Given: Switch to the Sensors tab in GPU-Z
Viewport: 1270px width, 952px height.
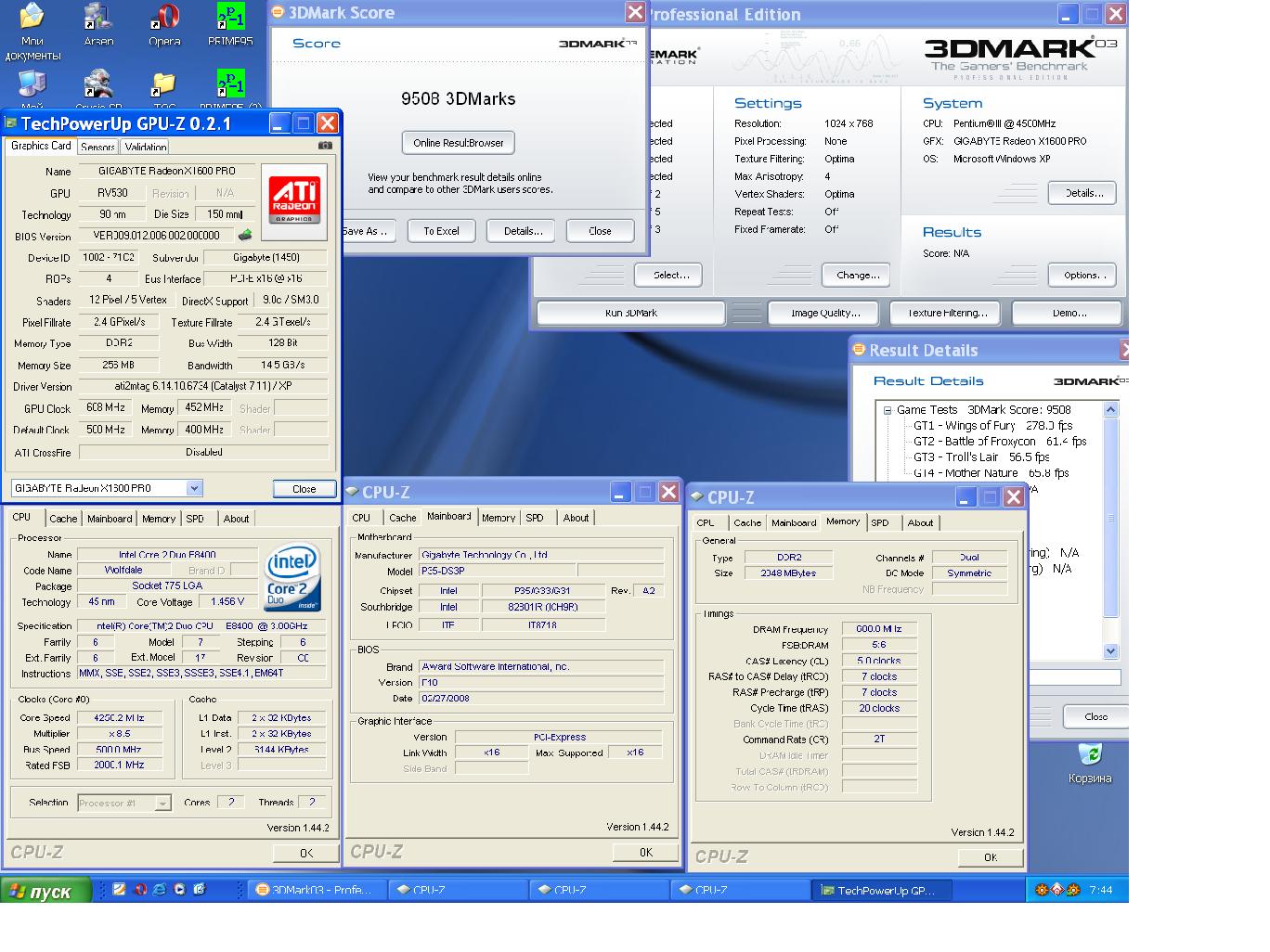Looking at the screenshot, I should 97,147.
